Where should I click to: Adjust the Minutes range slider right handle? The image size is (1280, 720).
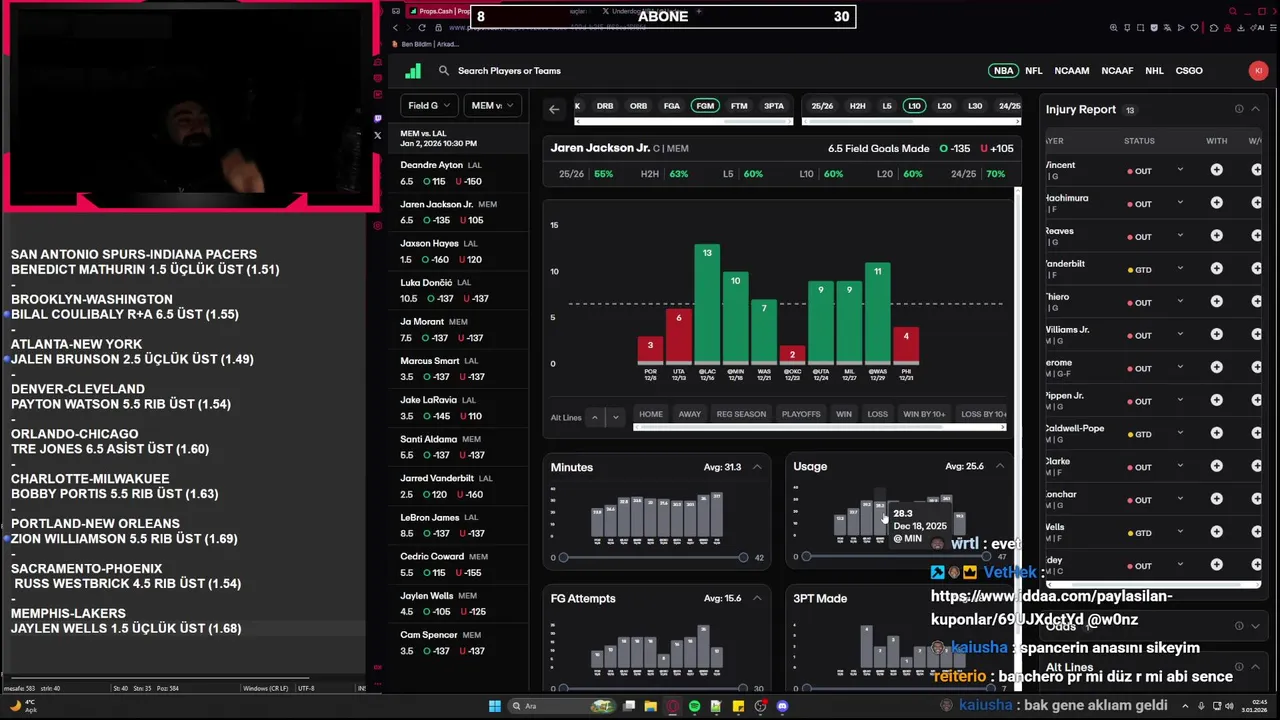click(743, 557)
